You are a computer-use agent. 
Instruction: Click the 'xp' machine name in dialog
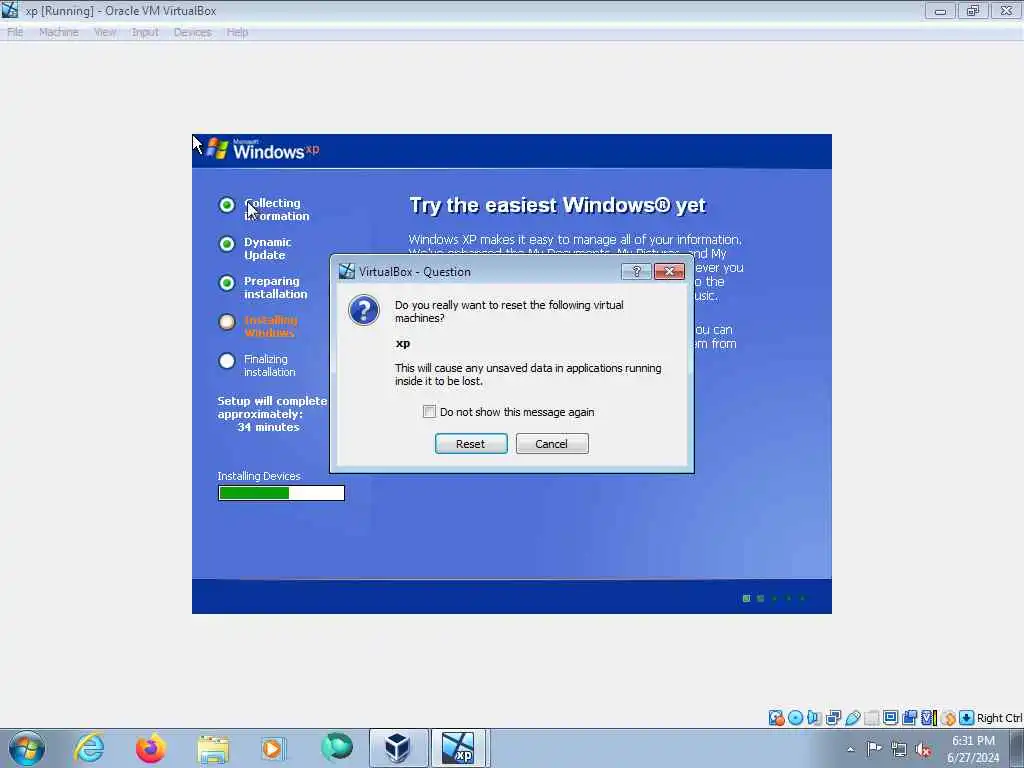[x=403, y=344]
